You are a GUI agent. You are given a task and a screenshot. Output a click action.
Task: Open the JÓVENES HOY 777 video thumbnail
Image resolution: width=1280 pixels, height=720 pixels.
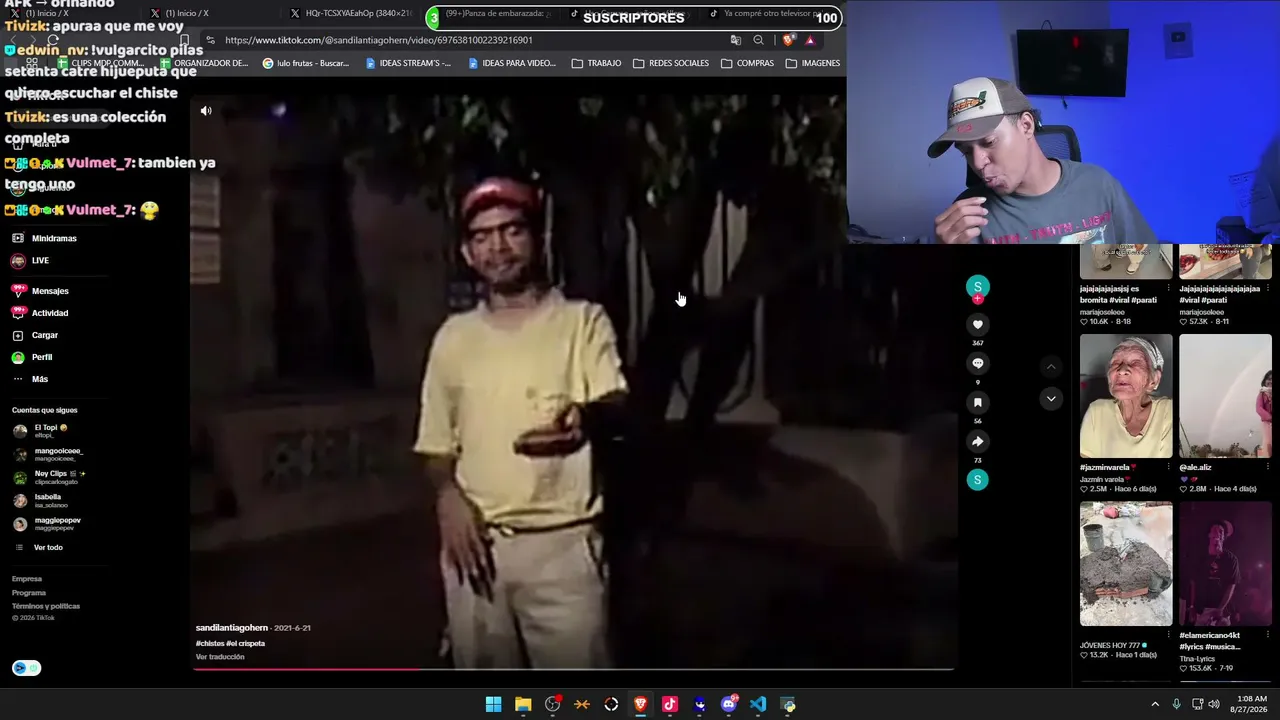(x=1126, y=564)
